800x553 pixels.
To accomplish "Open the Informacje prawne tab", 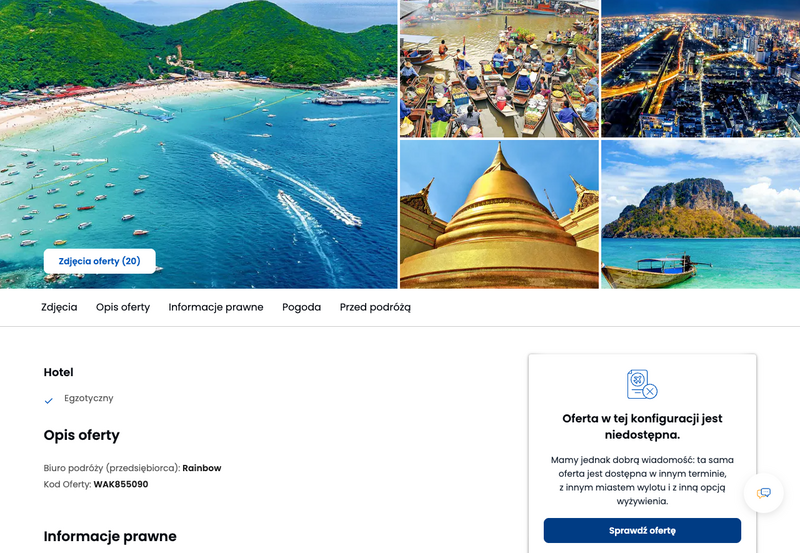I will (x=216, y=307).
